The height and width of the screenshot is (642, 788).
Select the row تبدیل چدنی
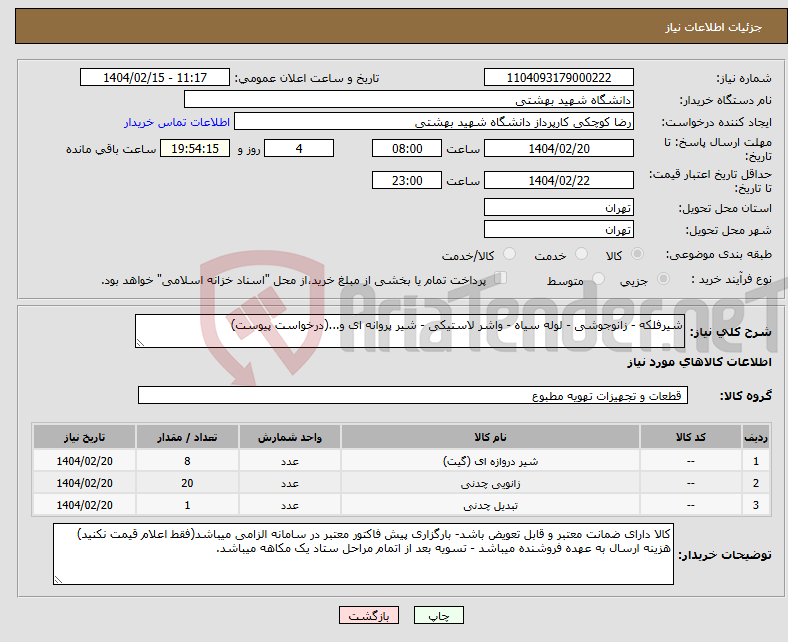point(402,505)
